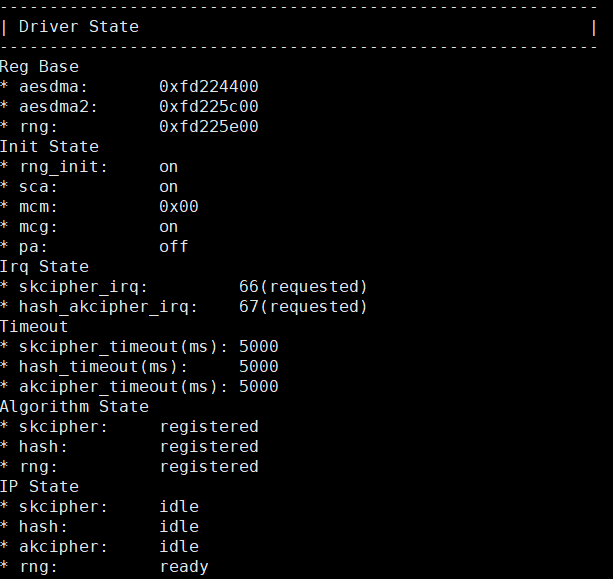This screenshot has width=613, height=579.
Task: Click the 'skcipher_irq:' label
Action: pyautogui.click(x=84, y=287)
